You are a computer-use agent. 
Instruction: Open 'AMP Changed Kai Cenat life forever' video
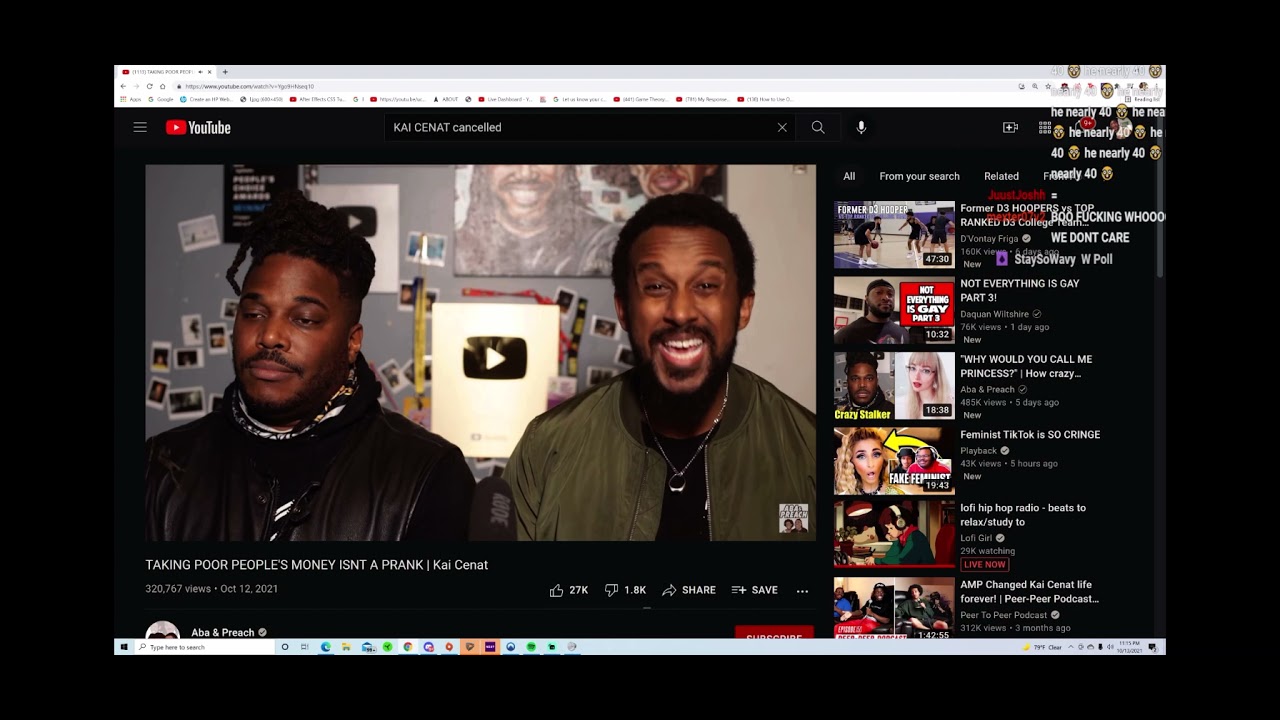[x=1029, y=591]
